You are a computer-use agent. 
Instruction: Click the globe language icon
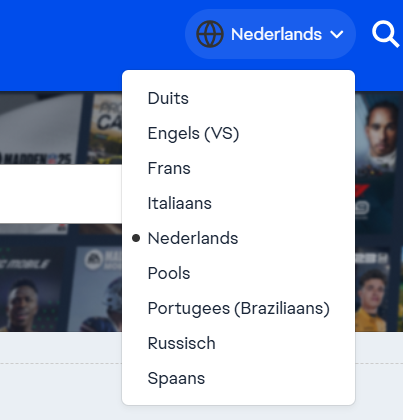click(210, 34)
